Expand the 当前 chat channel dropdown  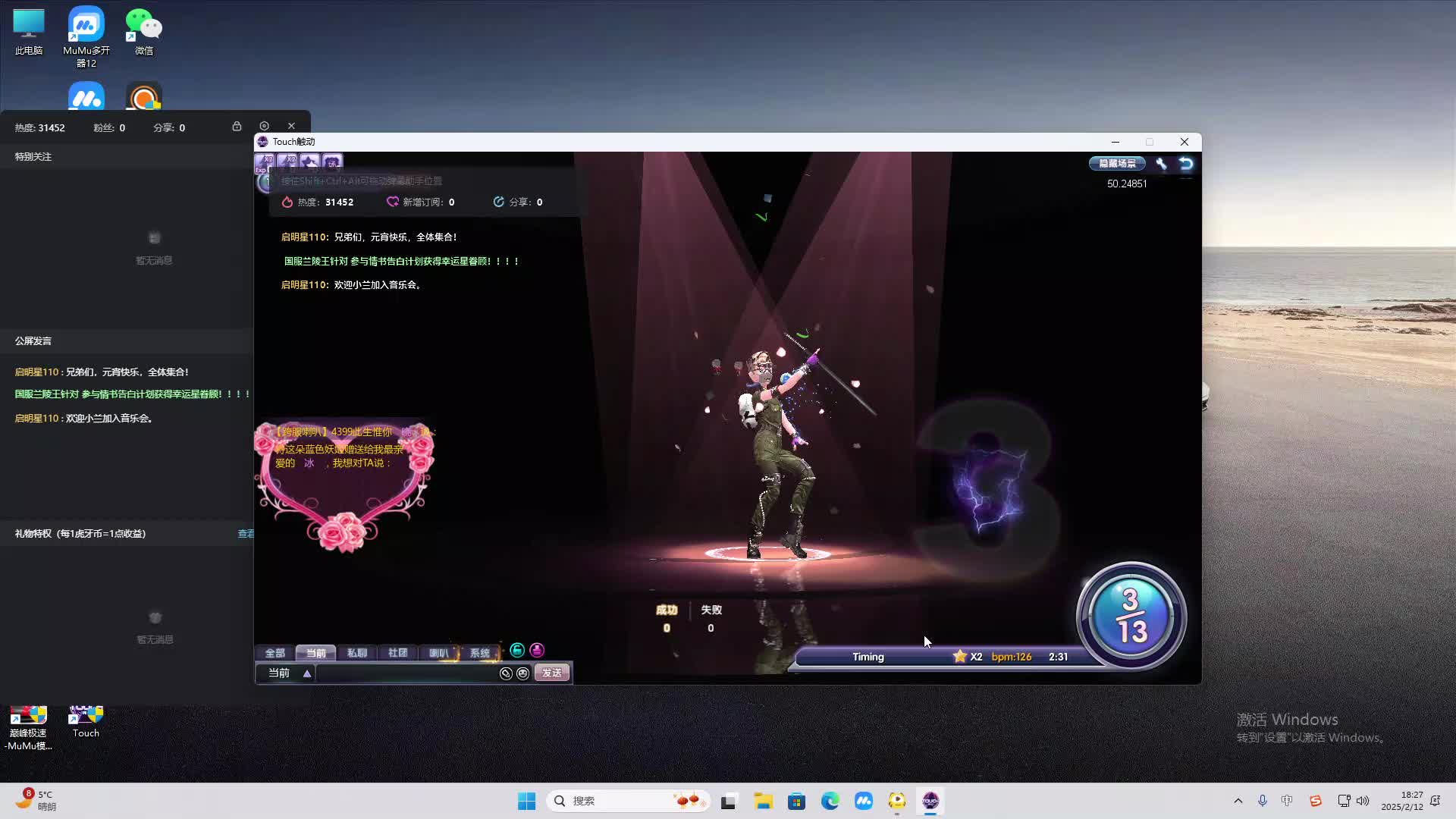pos(307,673)
